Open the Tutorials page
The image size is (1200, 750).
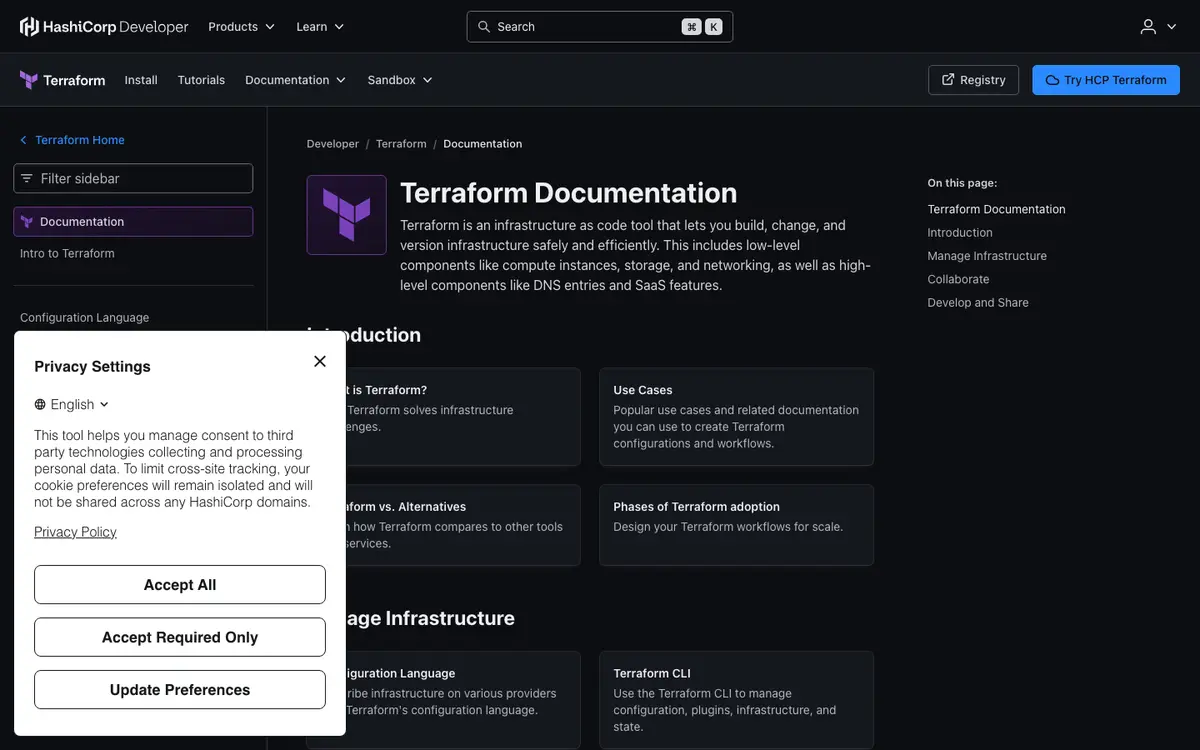click(201, 80)
